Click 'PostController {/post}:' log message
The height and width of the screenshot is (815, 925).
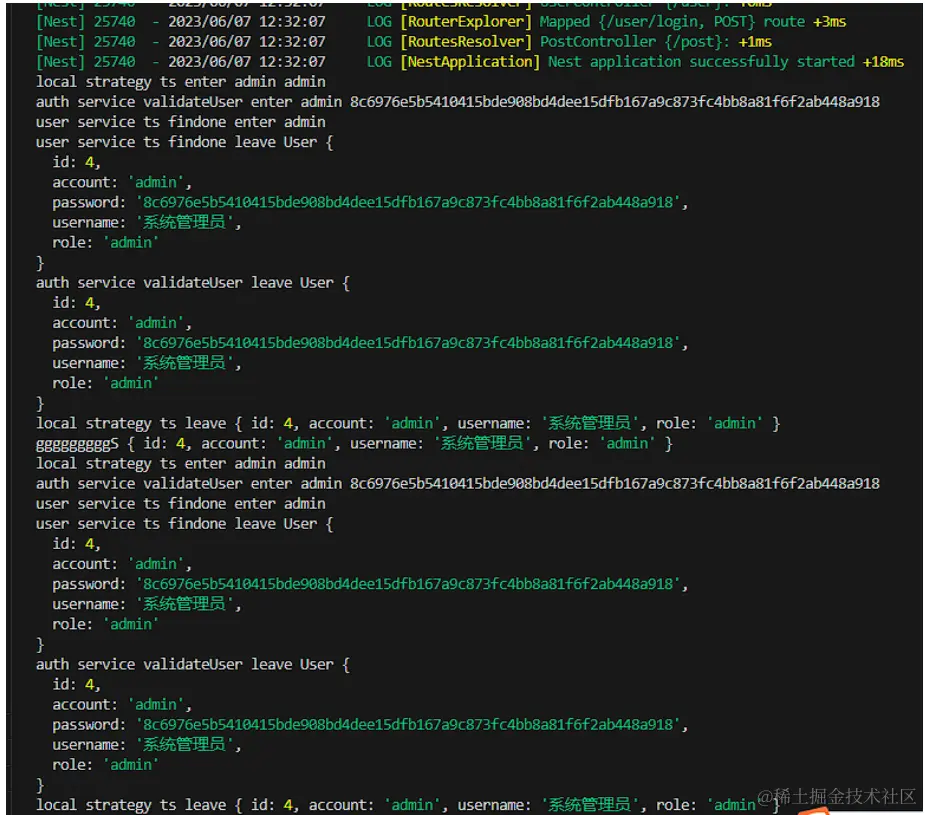635,42
